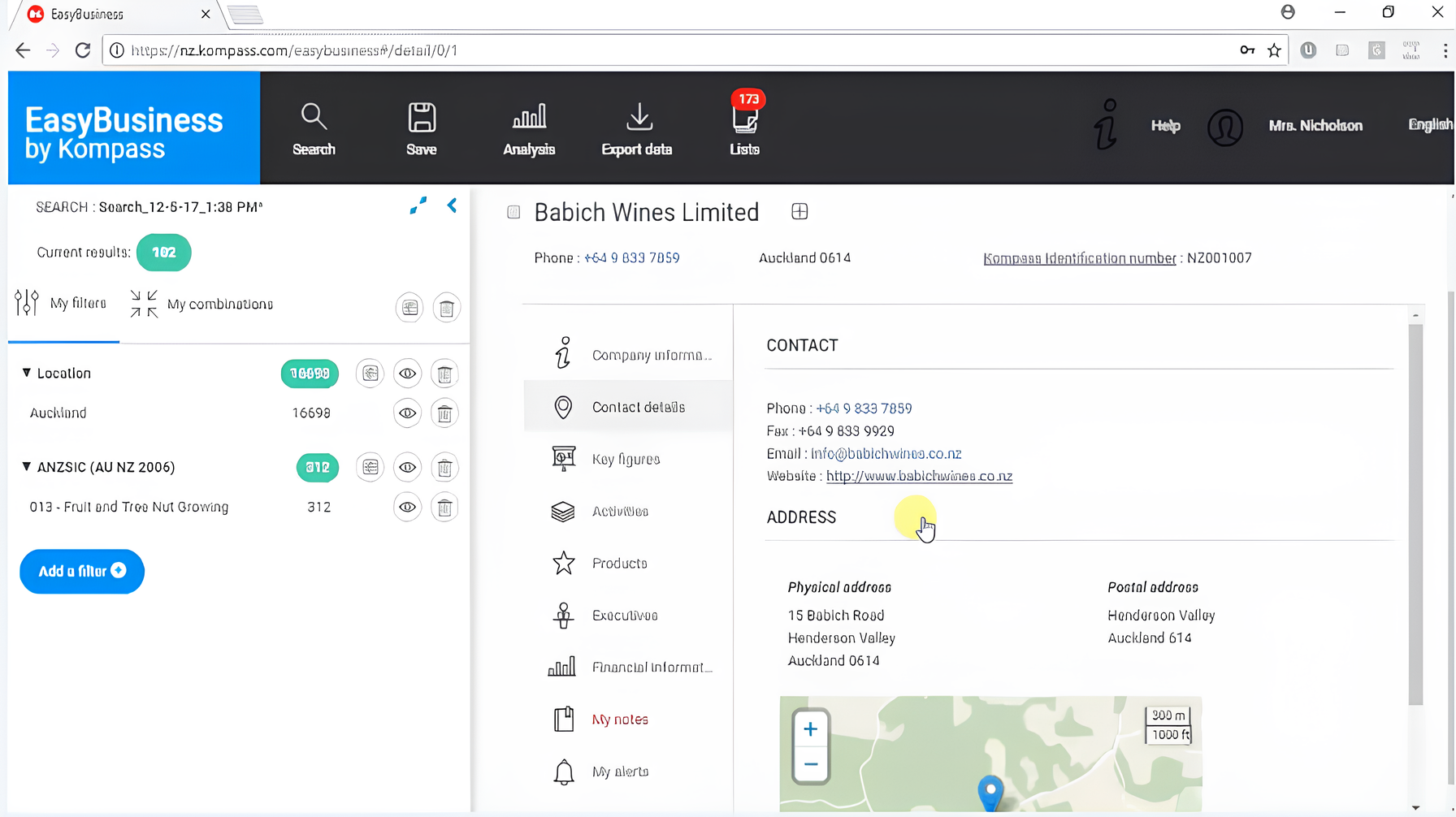Click the Add a filter button
The width and height of the screenshot is (1456, 817).
click(82, 572)
